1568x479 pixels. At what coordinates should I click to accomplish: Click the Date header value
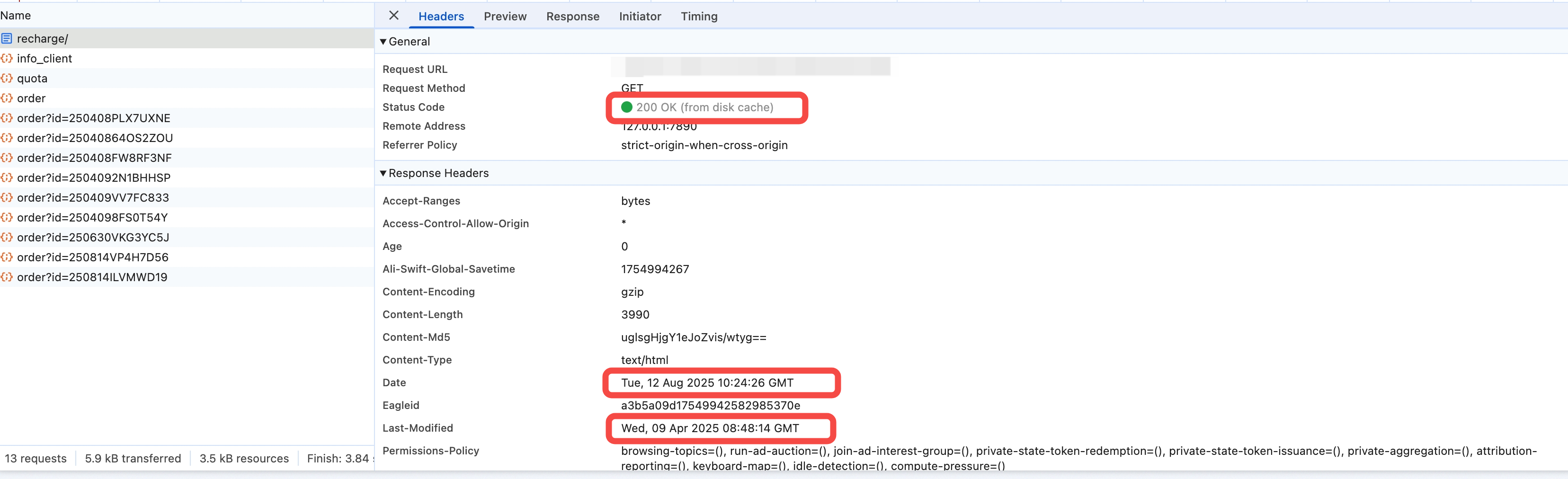[707, 383]
